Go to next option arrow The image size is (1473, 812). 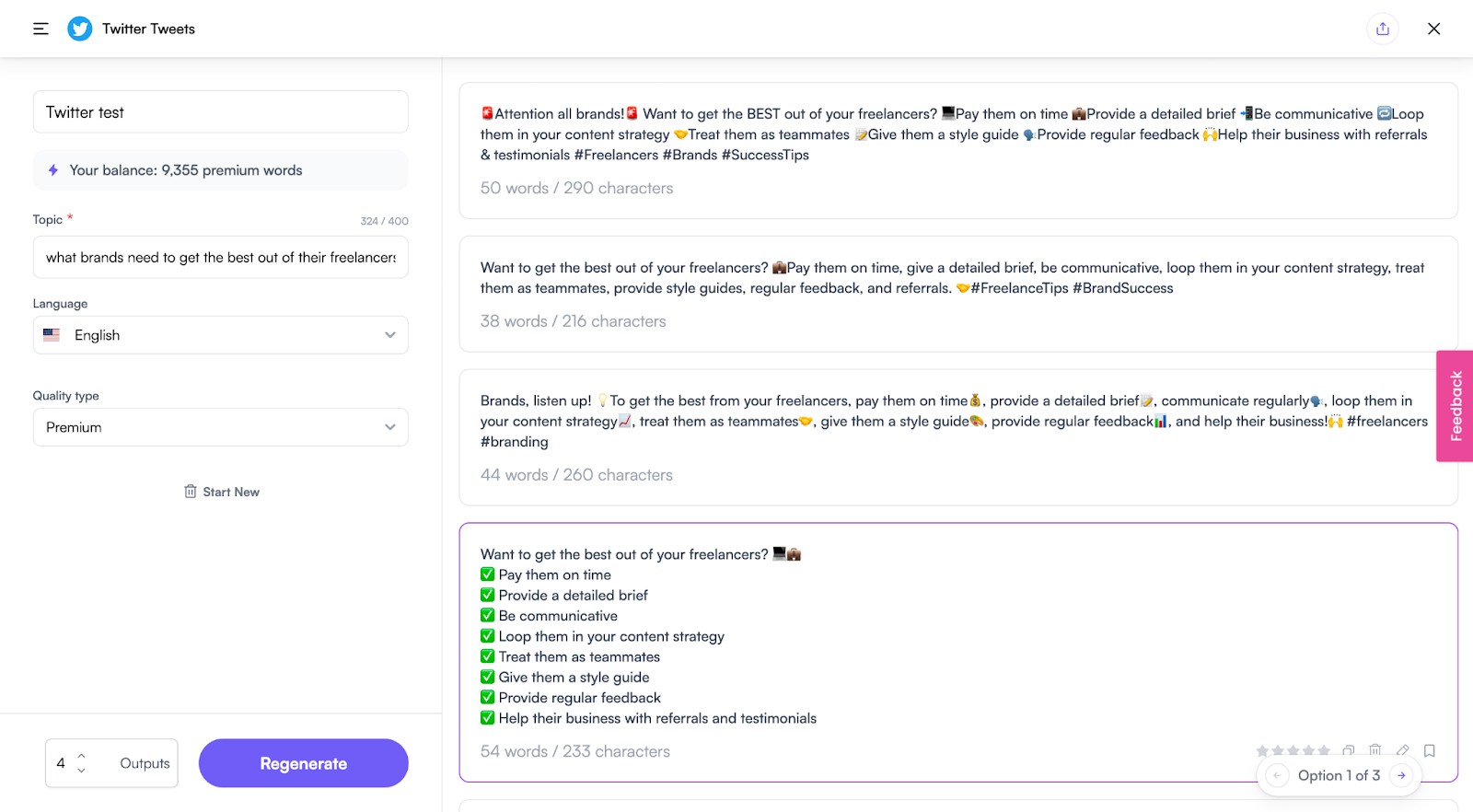tap(1401, 775)
